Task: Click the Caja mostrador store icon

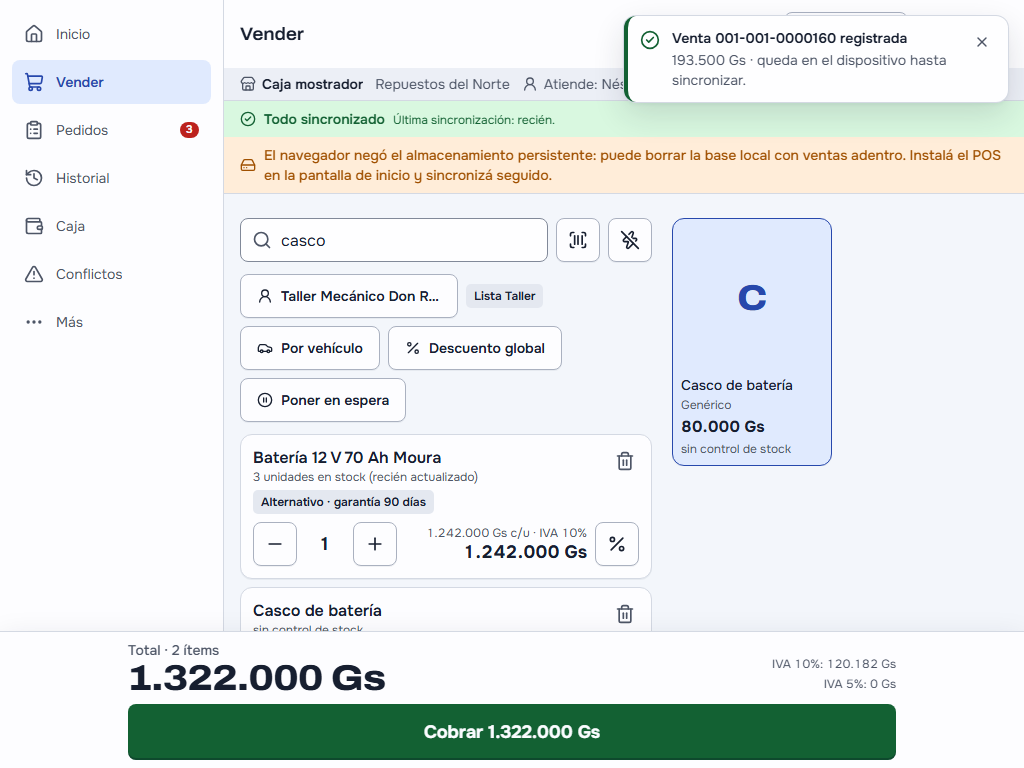Action: pos(248,84)
